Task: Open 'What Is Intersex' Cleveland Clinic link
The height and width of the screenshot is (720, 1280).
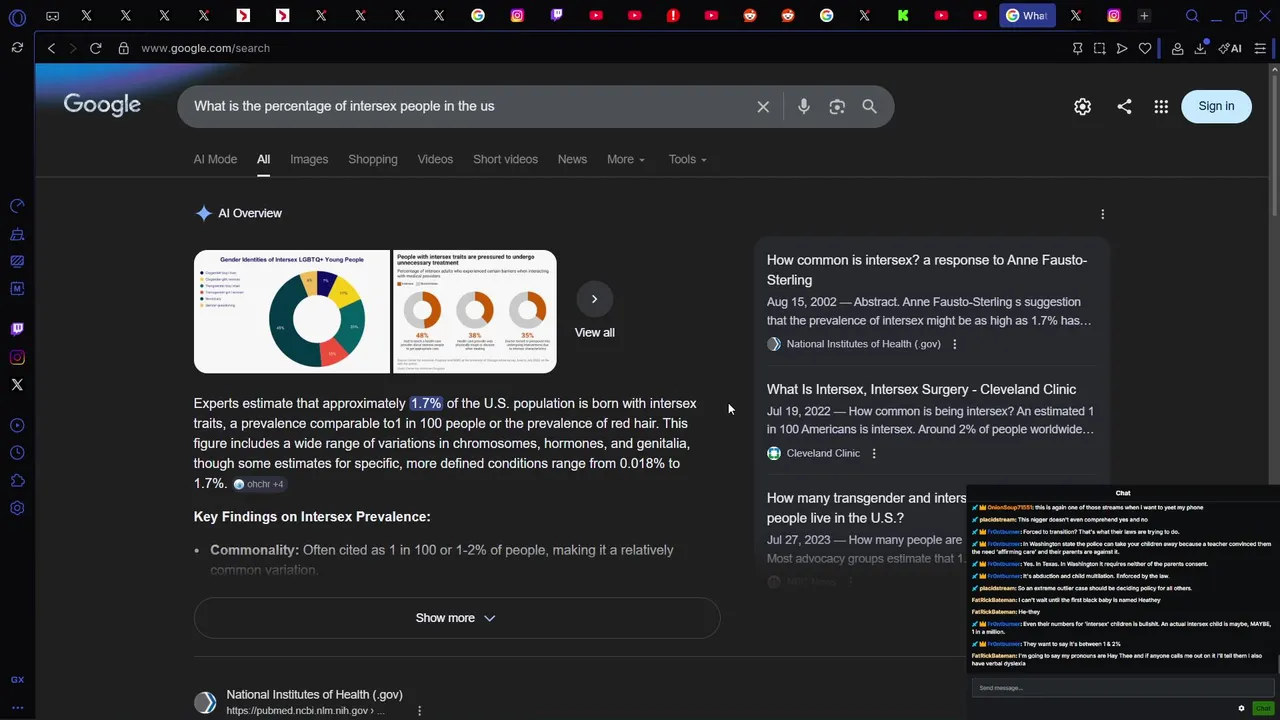Action: [921, 389]
